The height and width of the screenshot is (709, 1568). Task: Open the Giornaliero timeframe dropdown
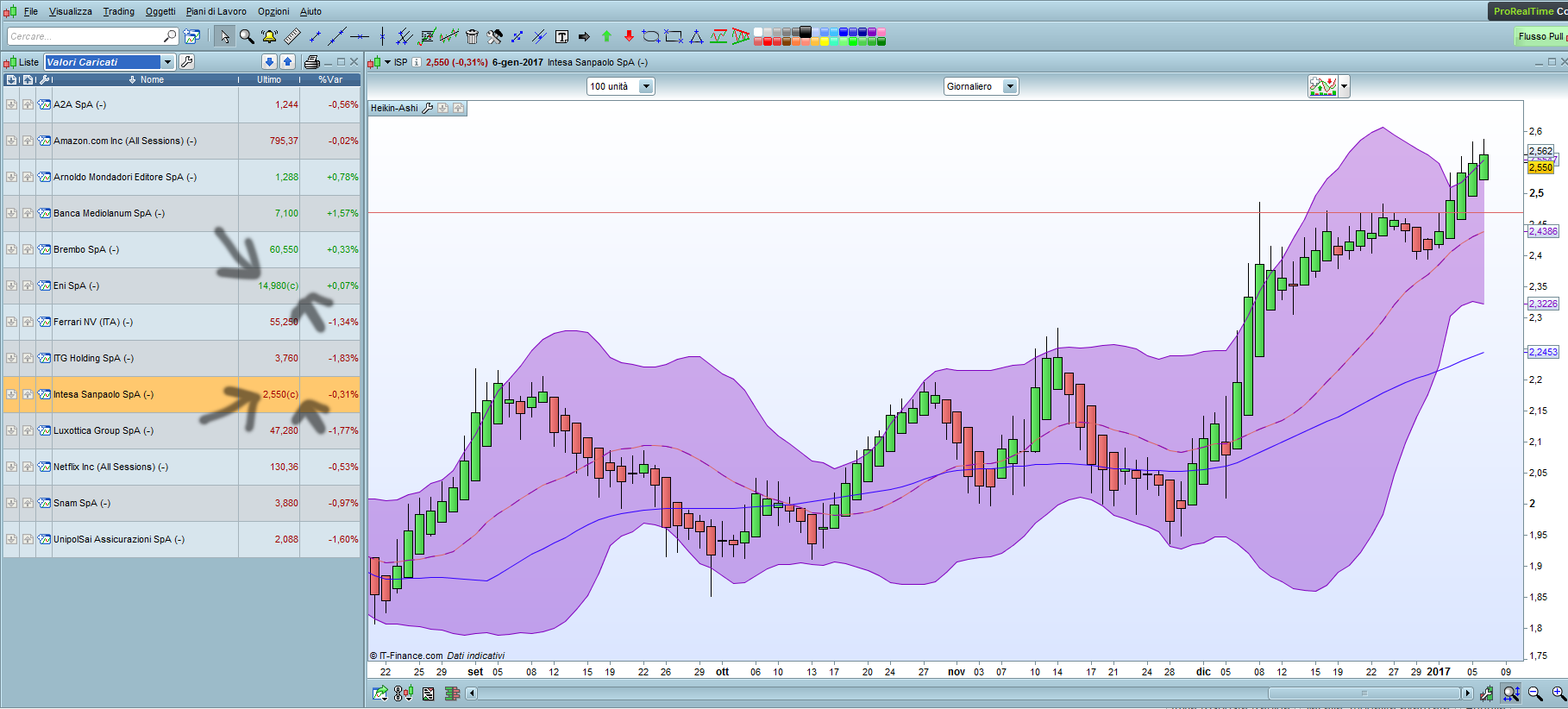[1010, 86]
